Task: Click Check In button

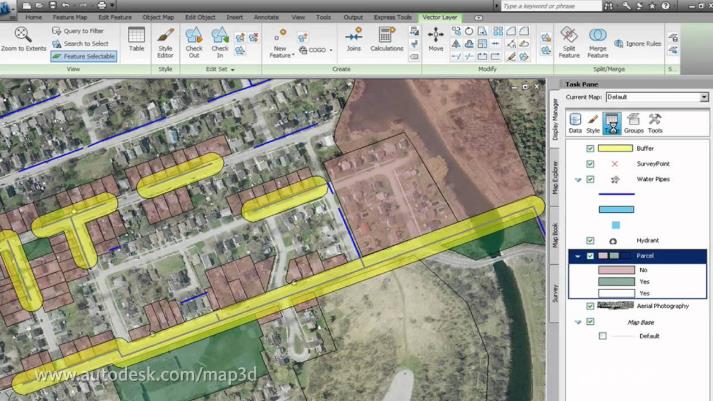Action: click(x=220, y=40)
